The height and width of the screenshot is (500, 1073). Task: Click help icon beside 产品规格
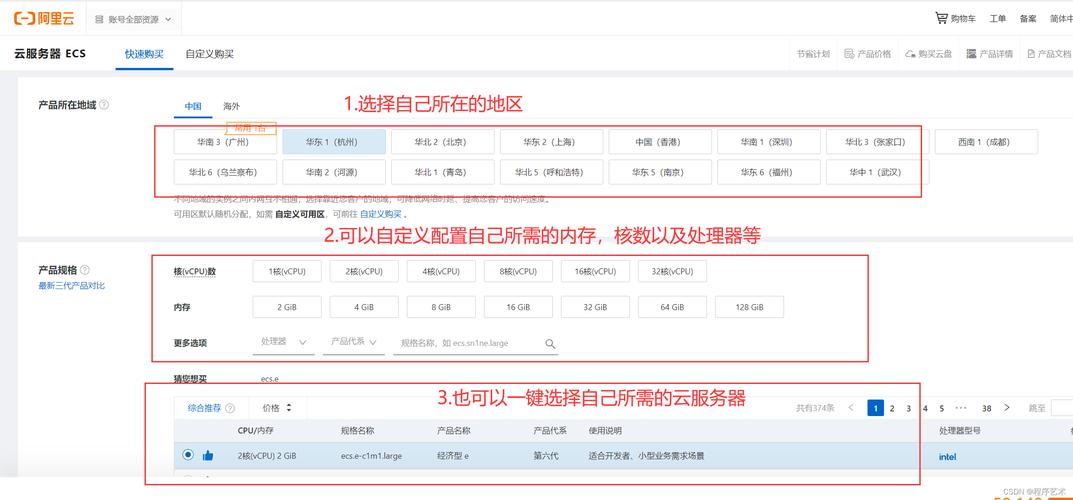(85, 270)
